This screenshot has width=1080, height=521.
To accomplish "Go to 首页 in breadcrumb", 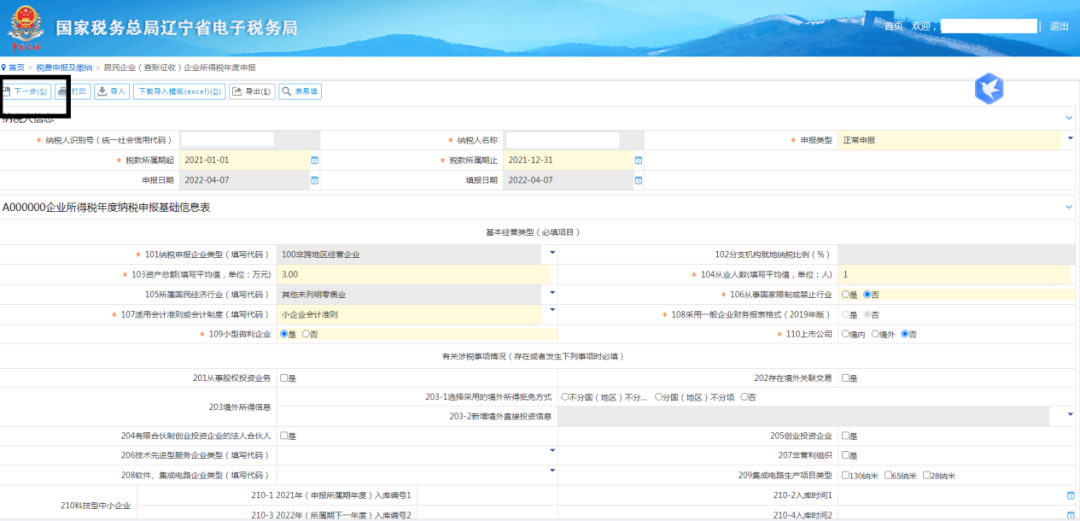I will coord(13,67).
